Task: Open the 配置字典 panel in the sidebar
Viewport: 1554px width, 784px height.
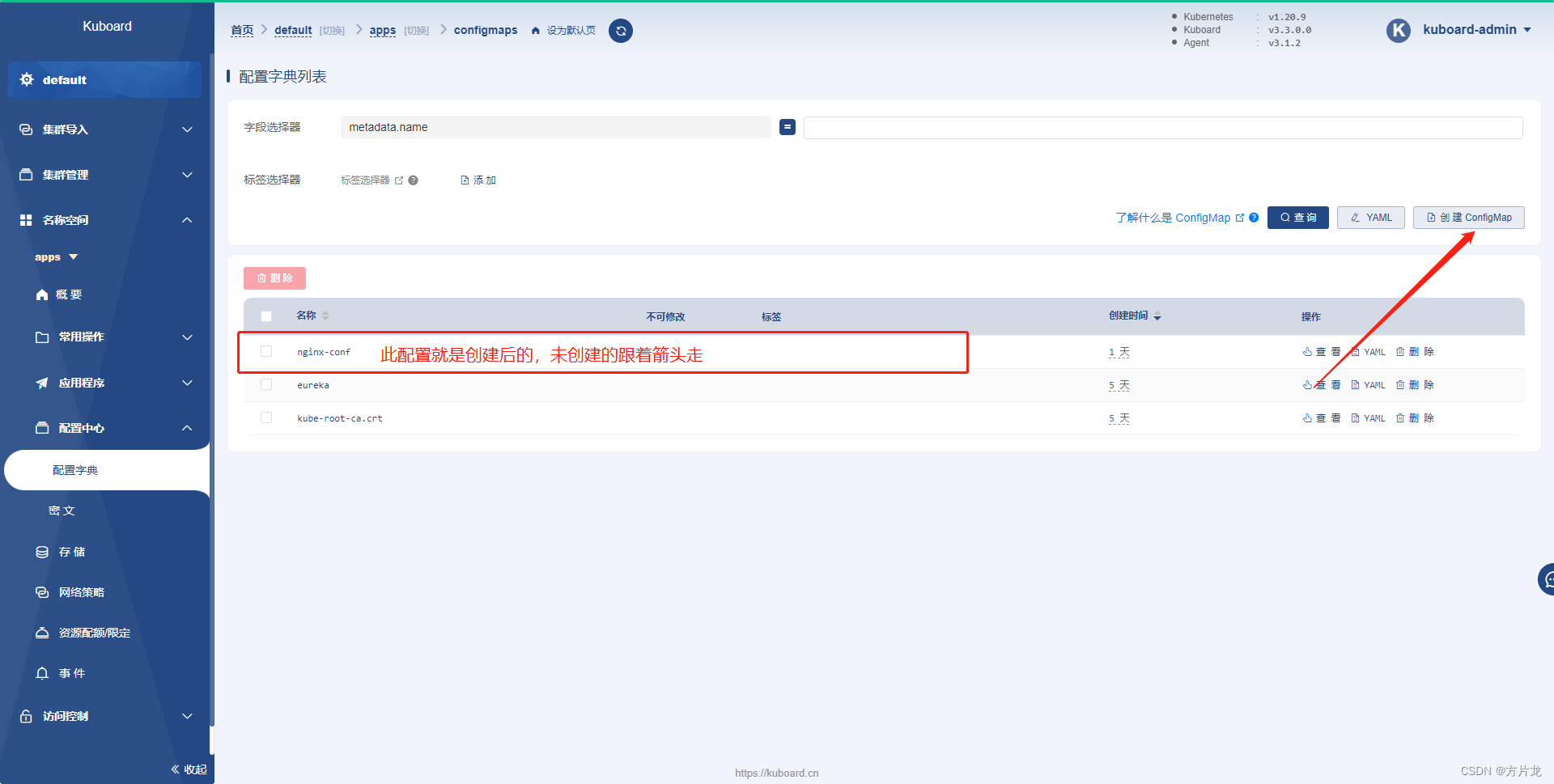Action: [x=76, y=469]
